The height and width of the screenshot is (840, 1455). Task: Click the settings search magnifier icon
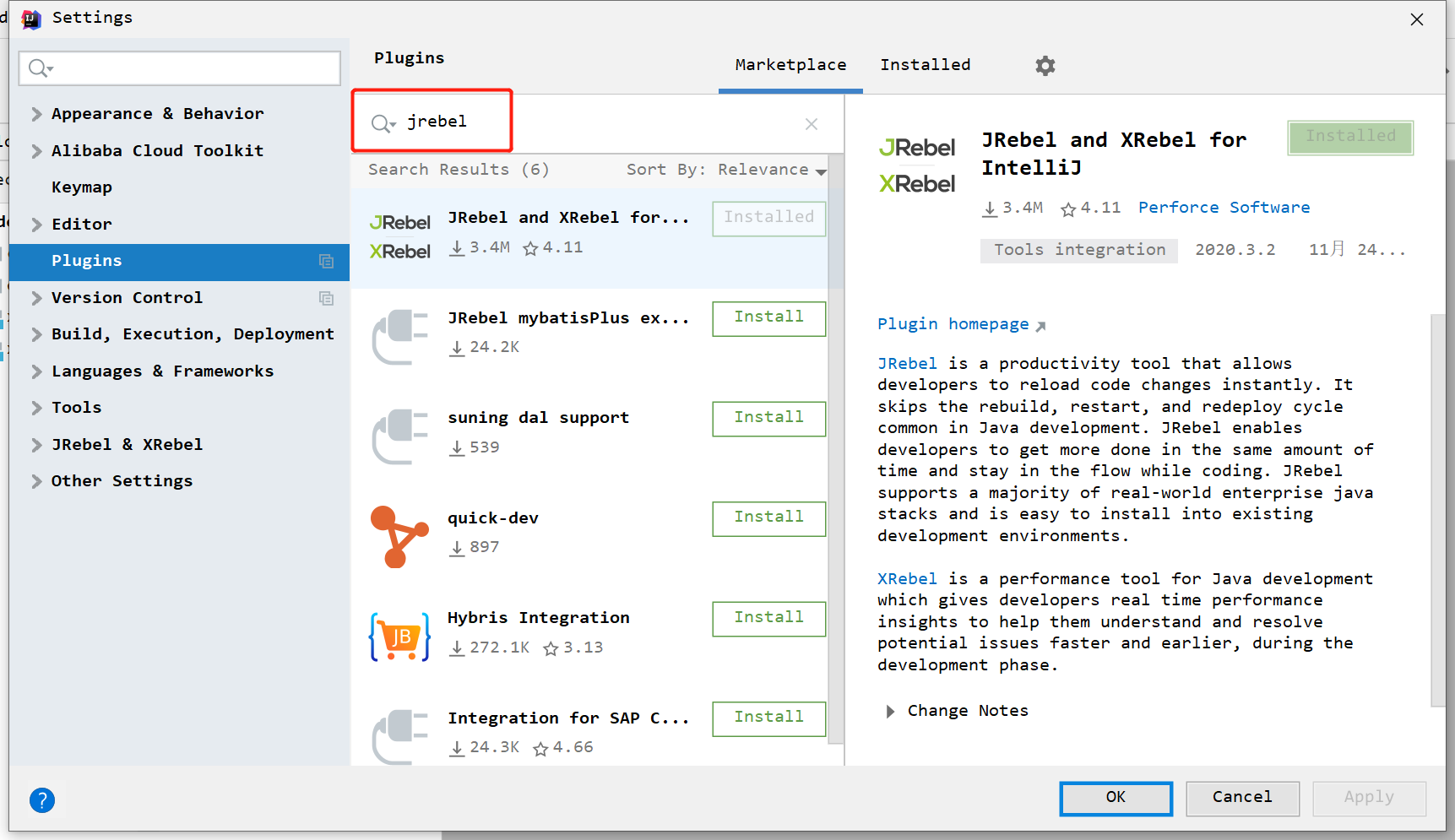pyautogui.click(x=40, y=68)
